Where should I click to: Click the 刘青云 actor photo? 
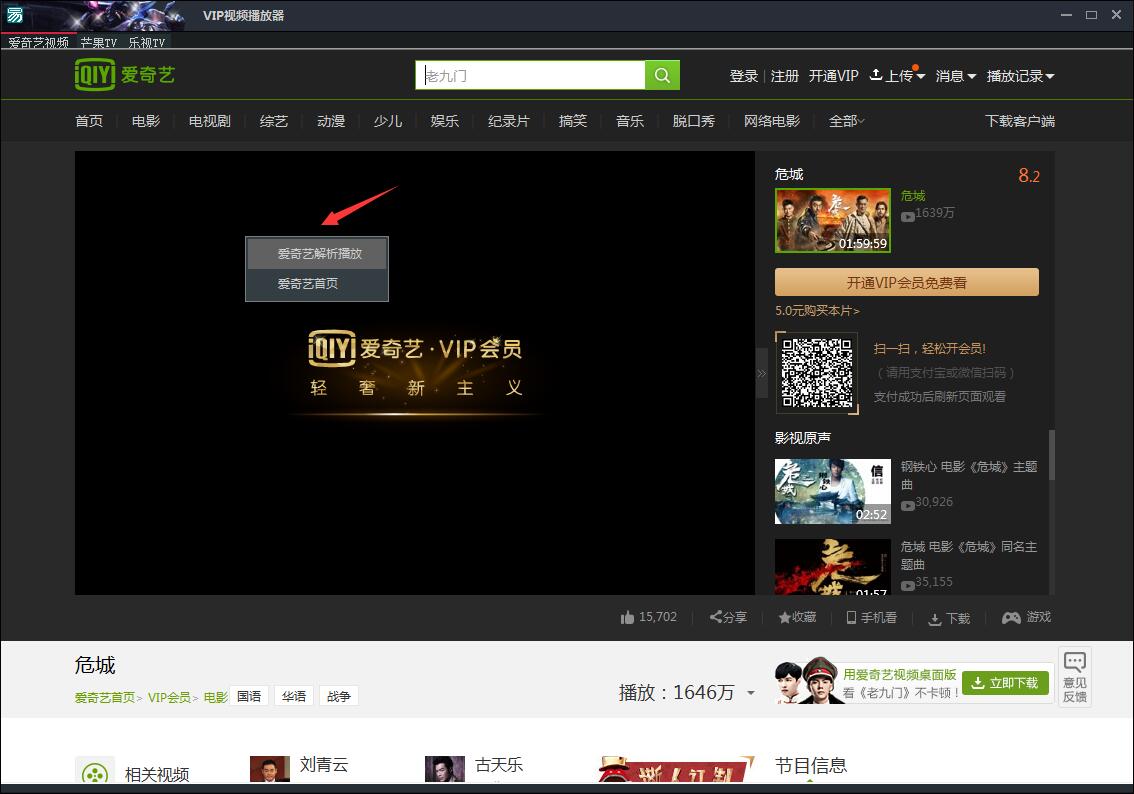[270, 769]
